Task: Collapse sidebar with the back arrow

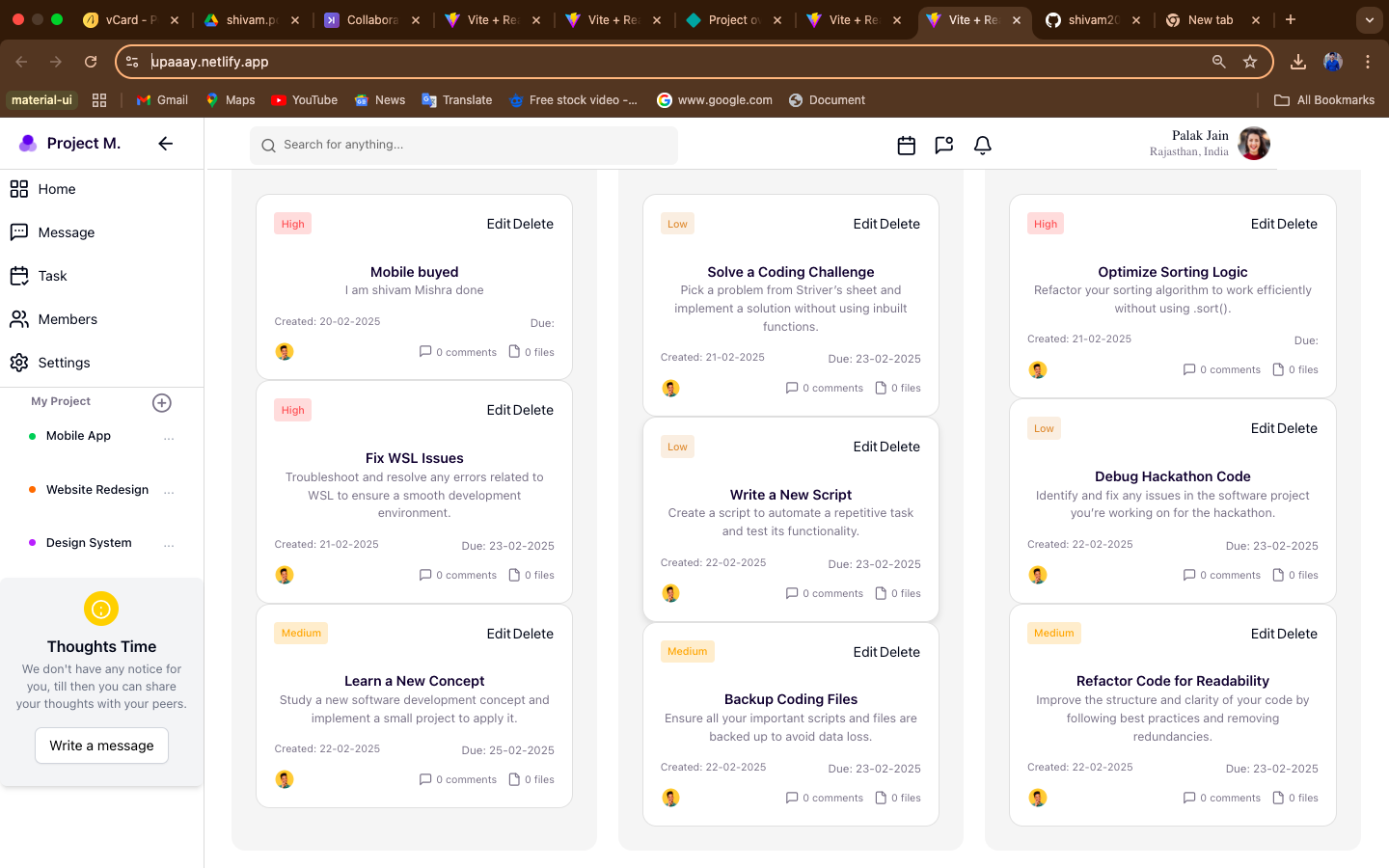Action: coord(165,144)
